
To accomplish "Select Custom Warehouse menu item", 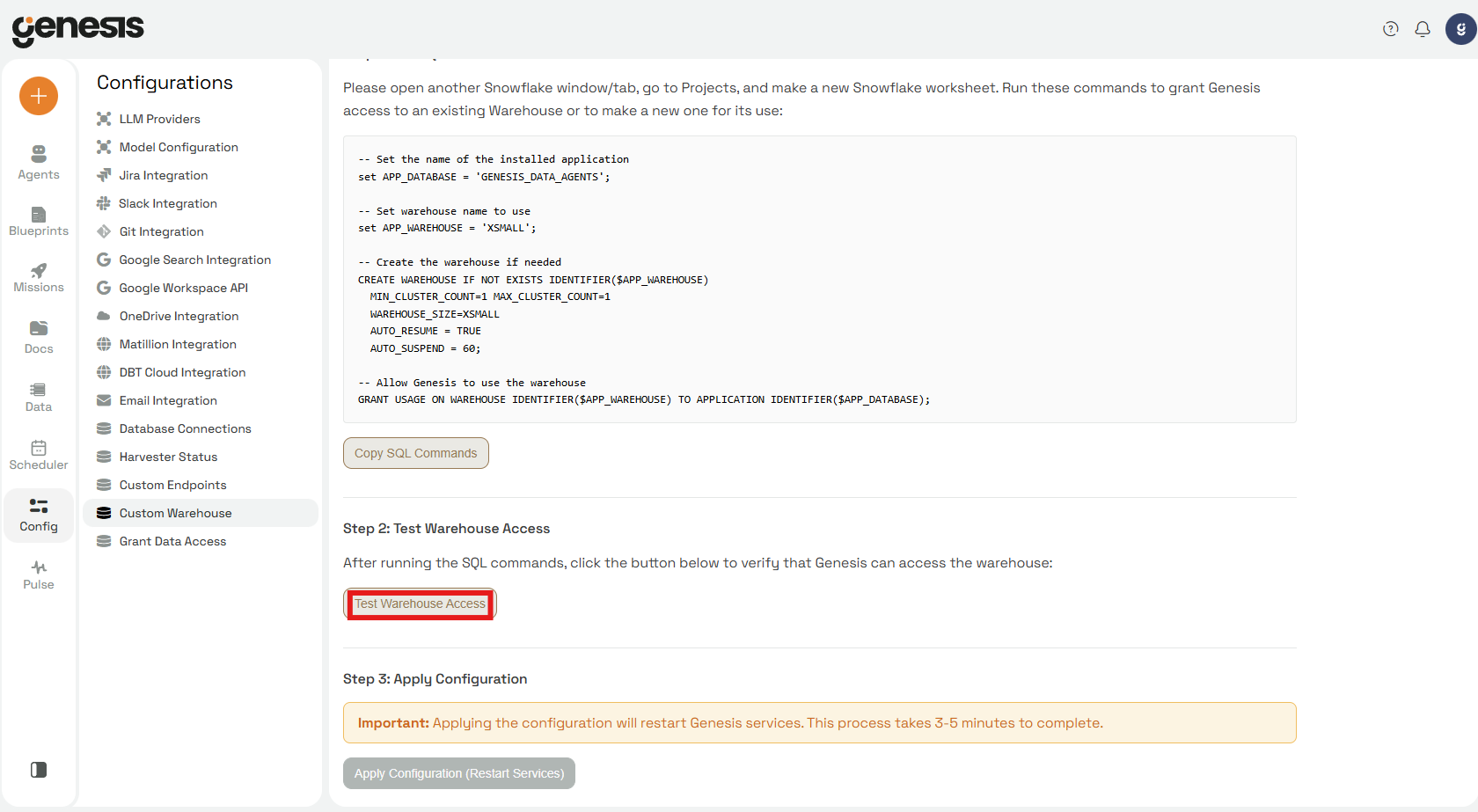I will tap(201, 513).
